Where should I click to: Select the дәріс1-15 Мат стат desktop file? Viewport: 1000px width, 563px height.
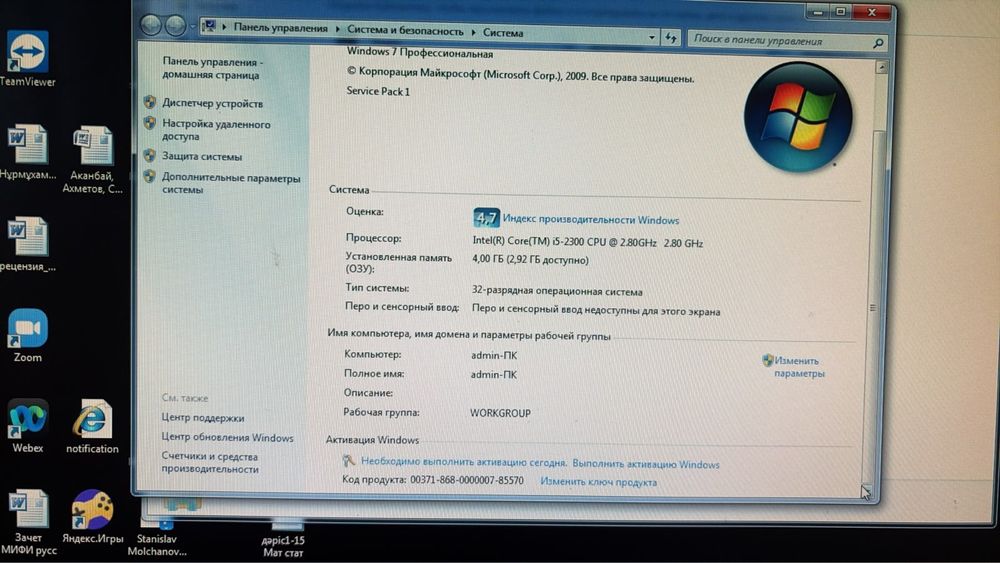click(284, 539)
